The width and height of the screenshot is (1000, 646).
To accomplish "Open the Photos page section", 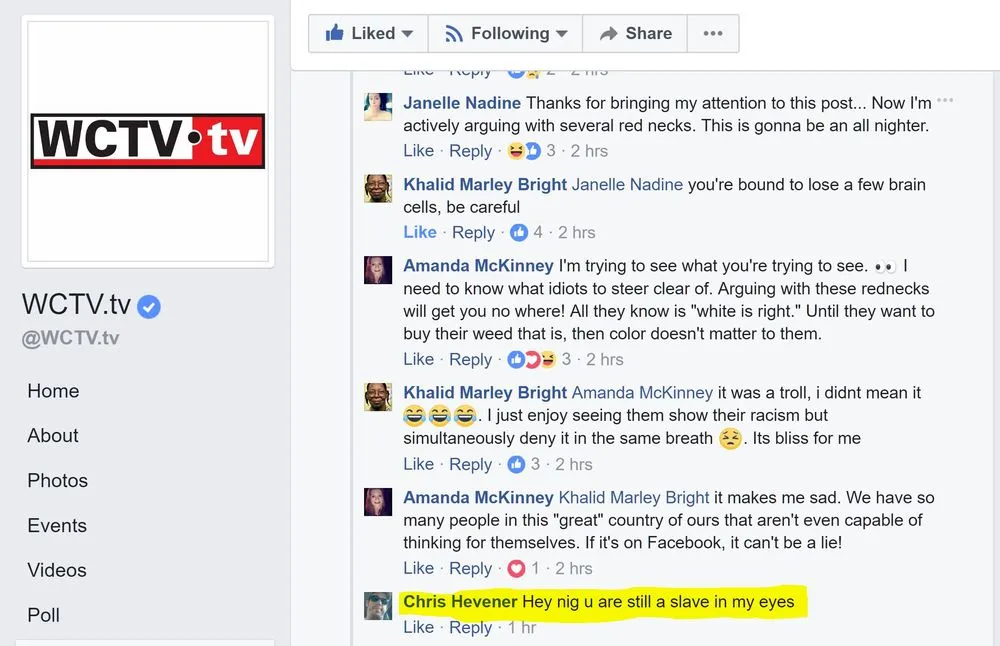I will pyautogui.click(x=57, y=480).
